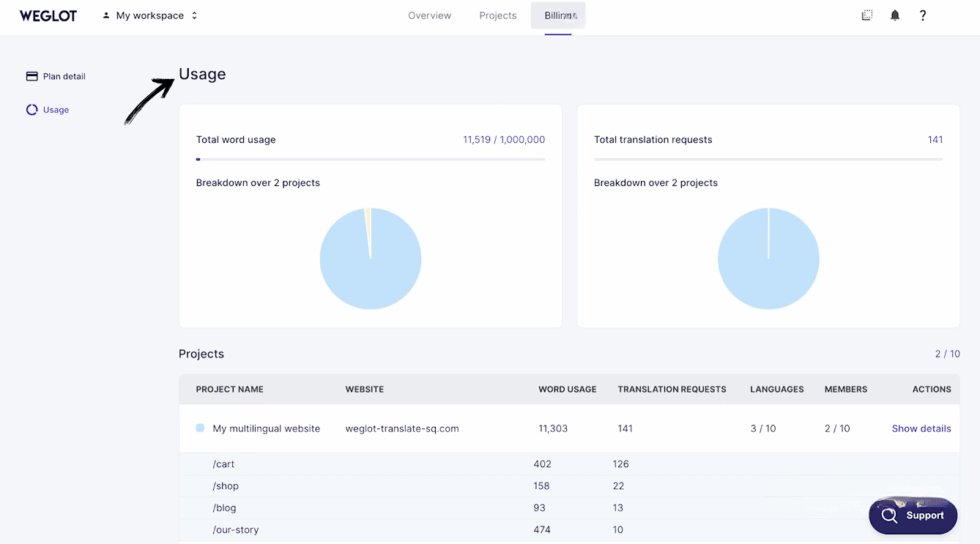Click the word usage pie chart
Viewport: 980px width, 544px height.
click(370, 258)
